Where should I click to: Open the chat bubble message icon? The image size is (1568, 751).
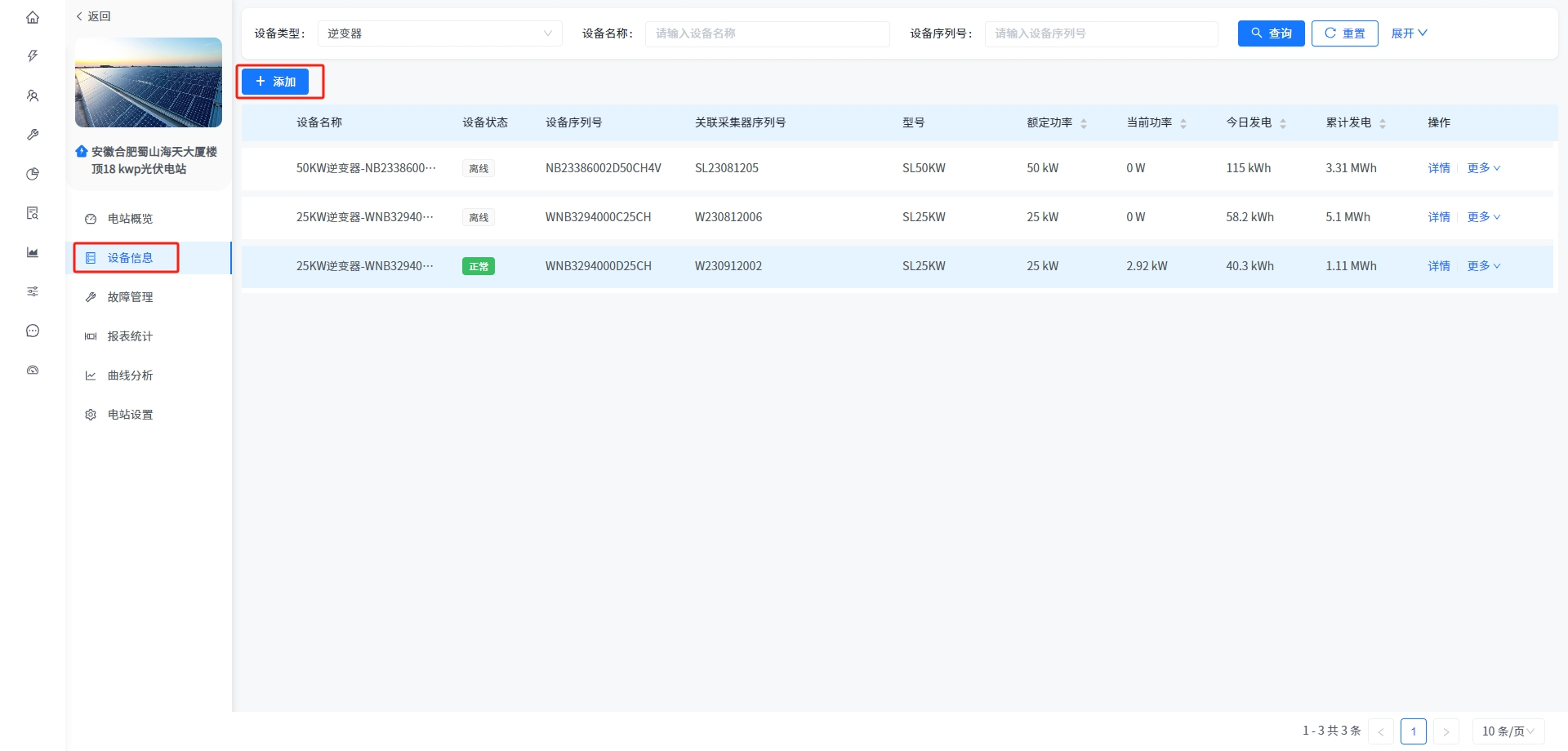(x=33, y=331)
